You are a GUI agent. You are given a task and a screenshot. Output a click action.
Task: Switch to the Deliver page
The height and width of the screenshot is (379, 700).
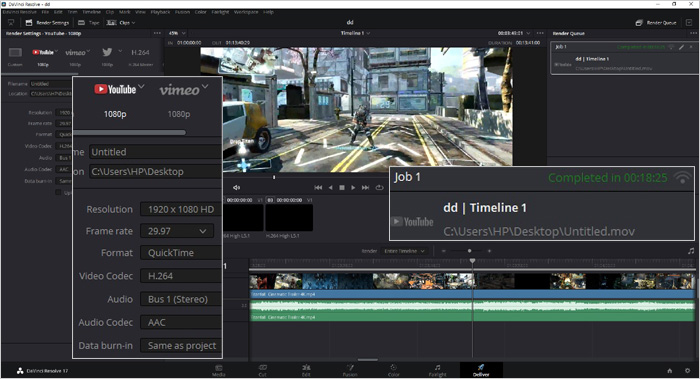(481, 371)
